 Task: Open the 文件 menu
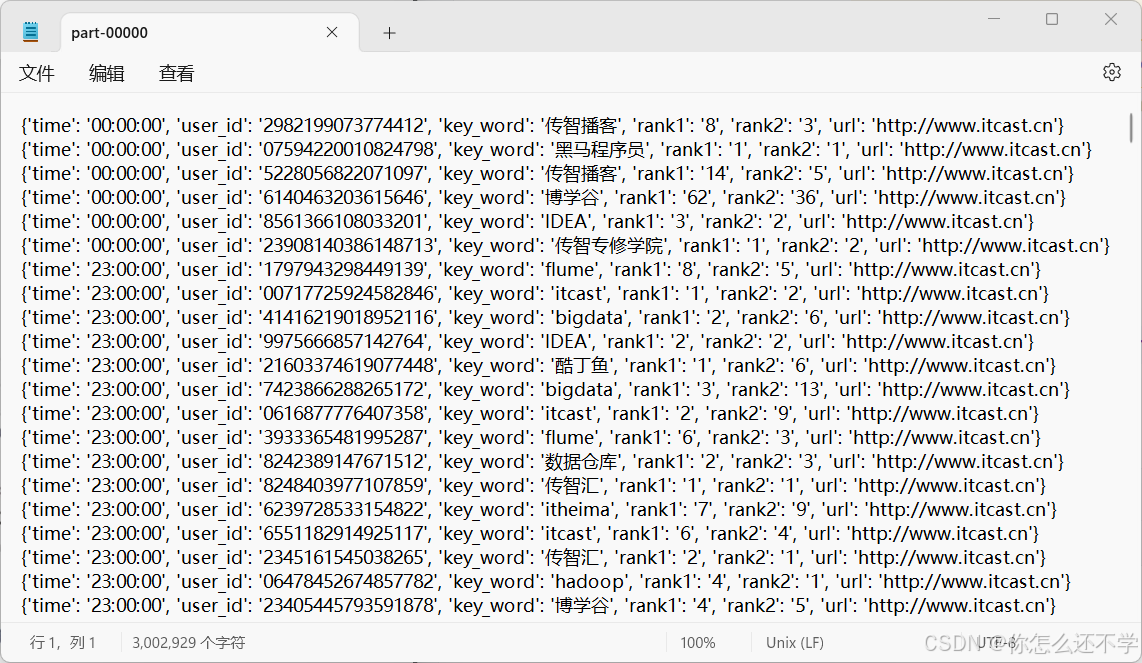coord(36,73)
